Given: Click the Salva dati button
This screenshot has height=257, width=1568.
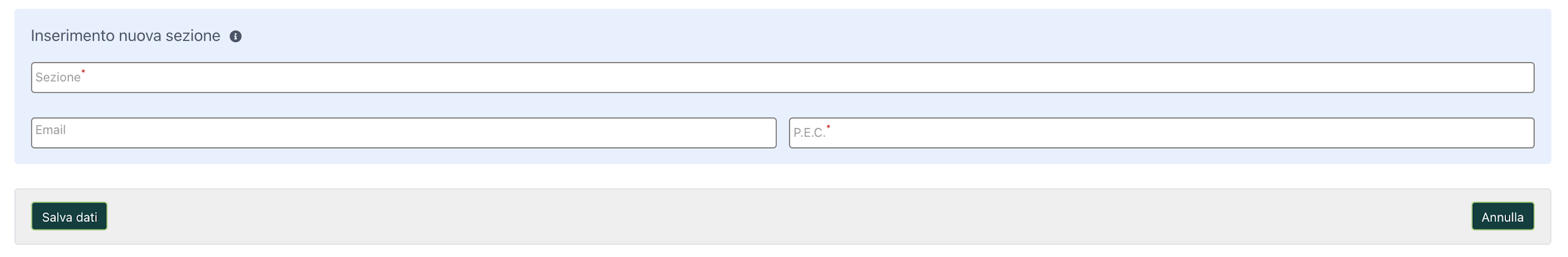Looking at the screenshot, I should point(70,216).
